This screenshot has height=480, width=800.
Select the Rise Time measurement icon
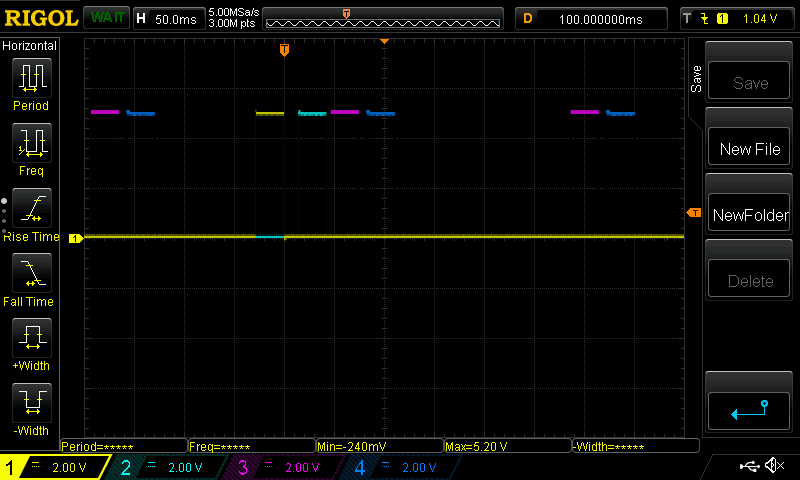32,208
